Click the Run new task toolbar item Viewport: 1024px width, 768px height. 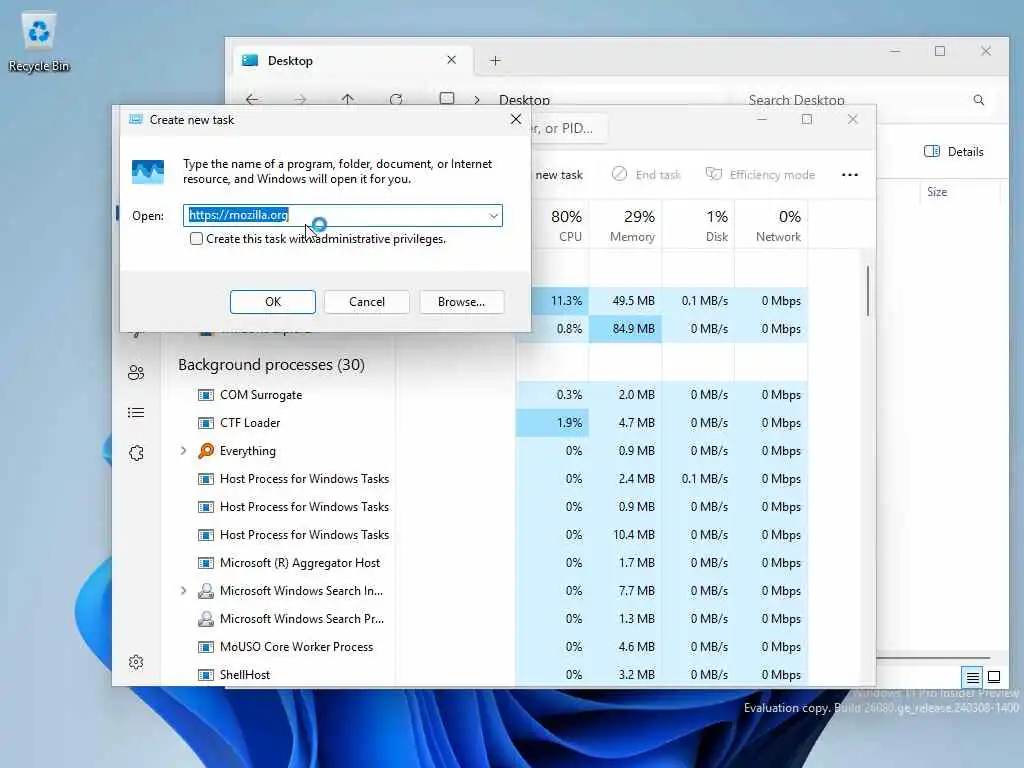coord(558,174)
